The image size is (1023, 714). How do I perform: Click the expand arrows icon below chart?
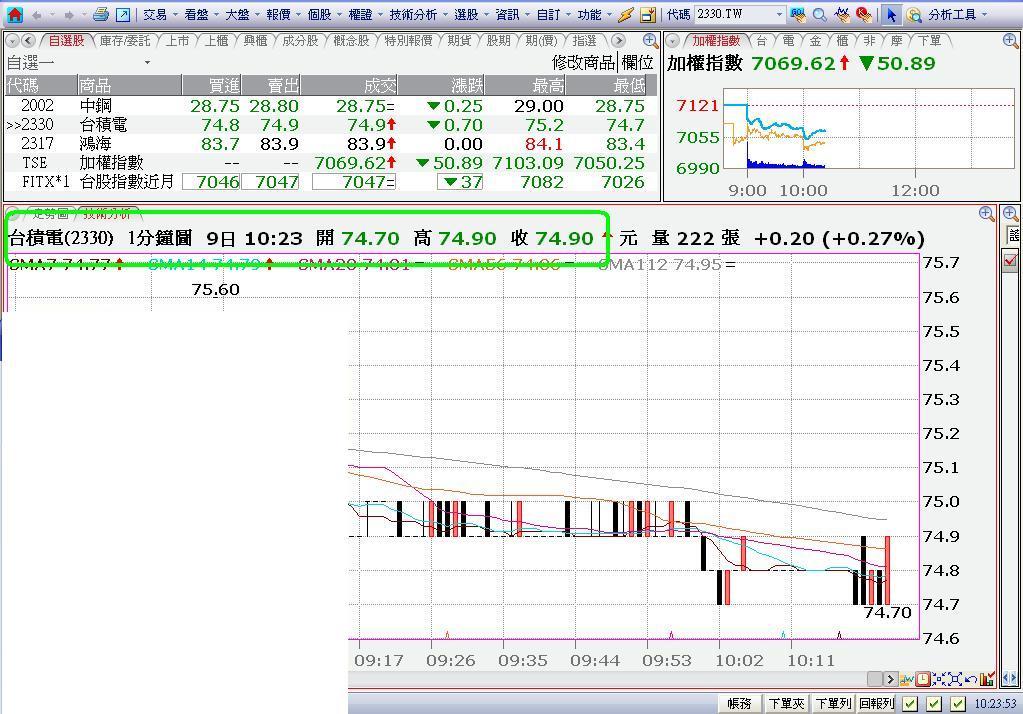click(955, 679)
